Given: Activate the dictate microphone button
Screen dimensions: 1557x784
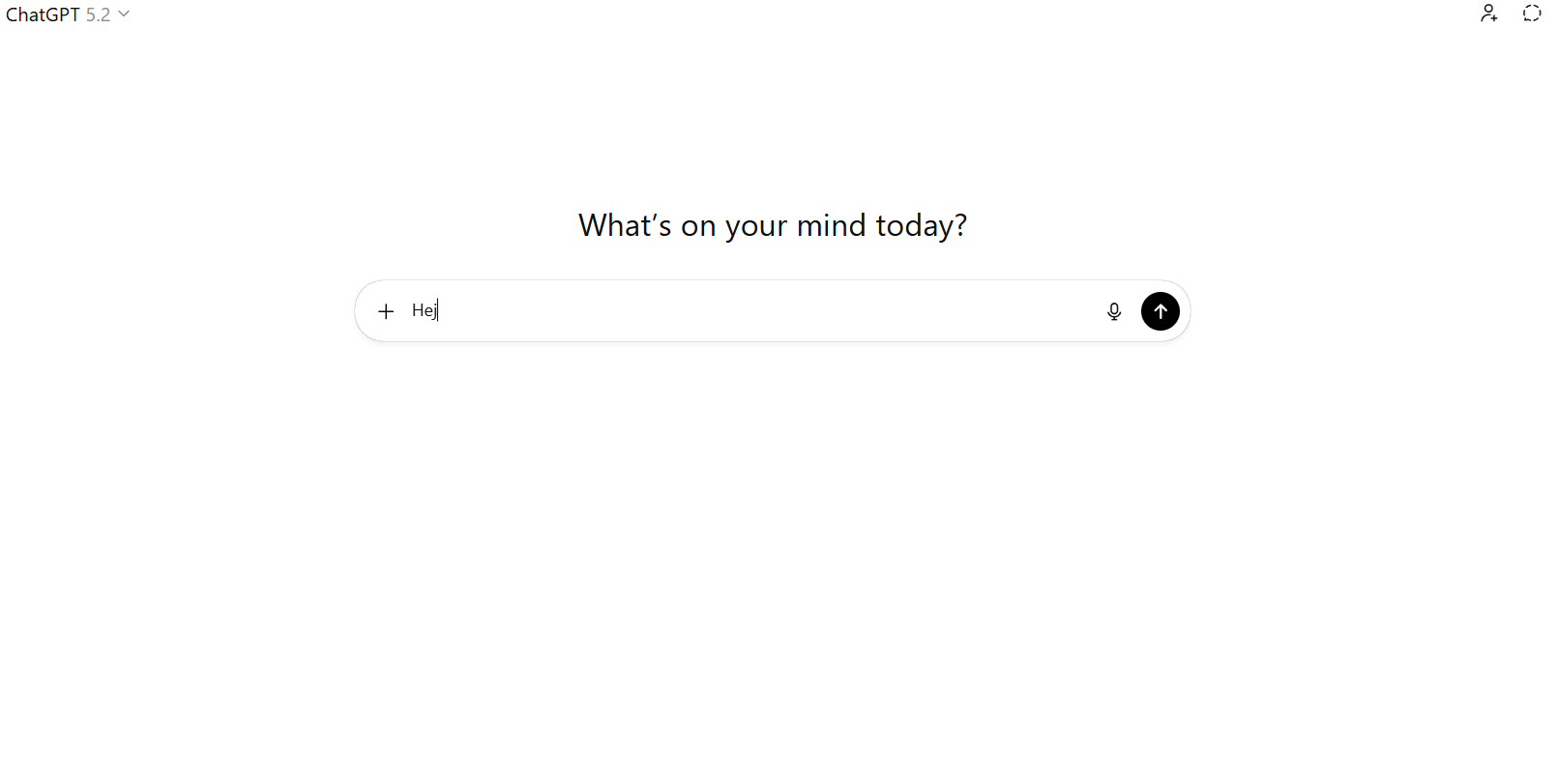Looking at the screenshot, I should 1114,311.
